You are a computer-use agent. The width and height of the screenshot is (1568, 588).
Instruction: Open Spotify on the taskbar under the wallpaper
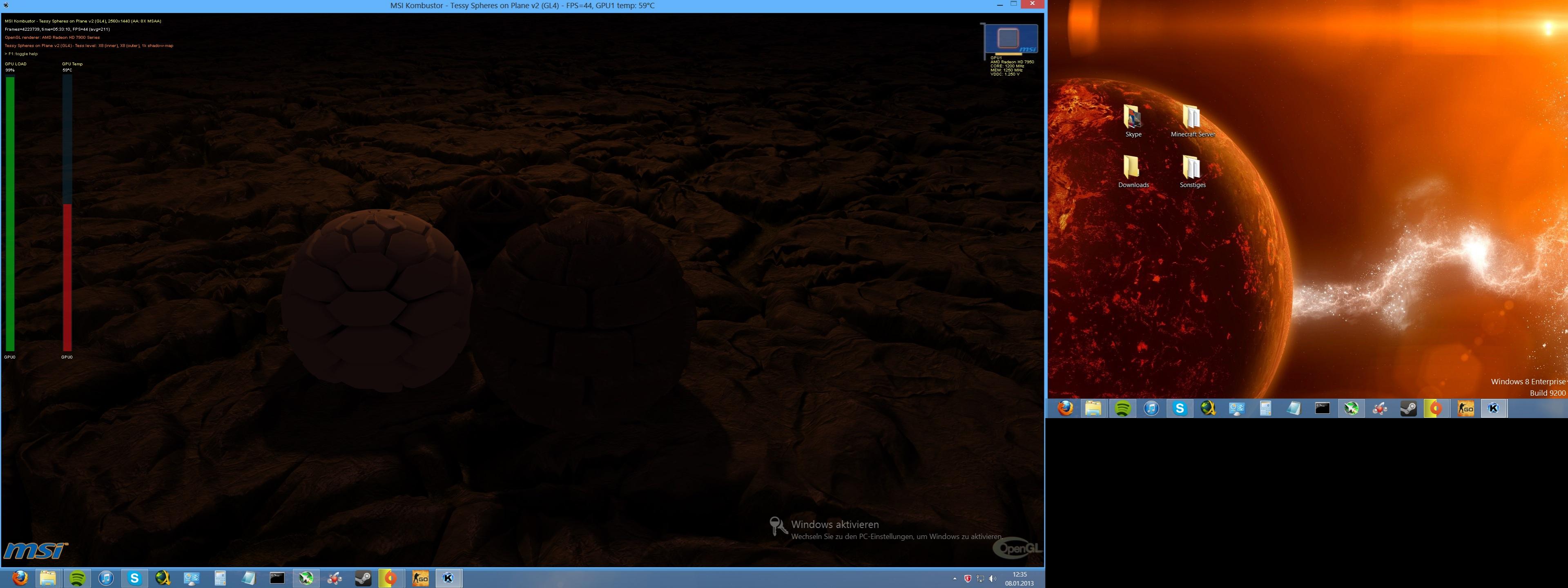[x=1122, y=408]
